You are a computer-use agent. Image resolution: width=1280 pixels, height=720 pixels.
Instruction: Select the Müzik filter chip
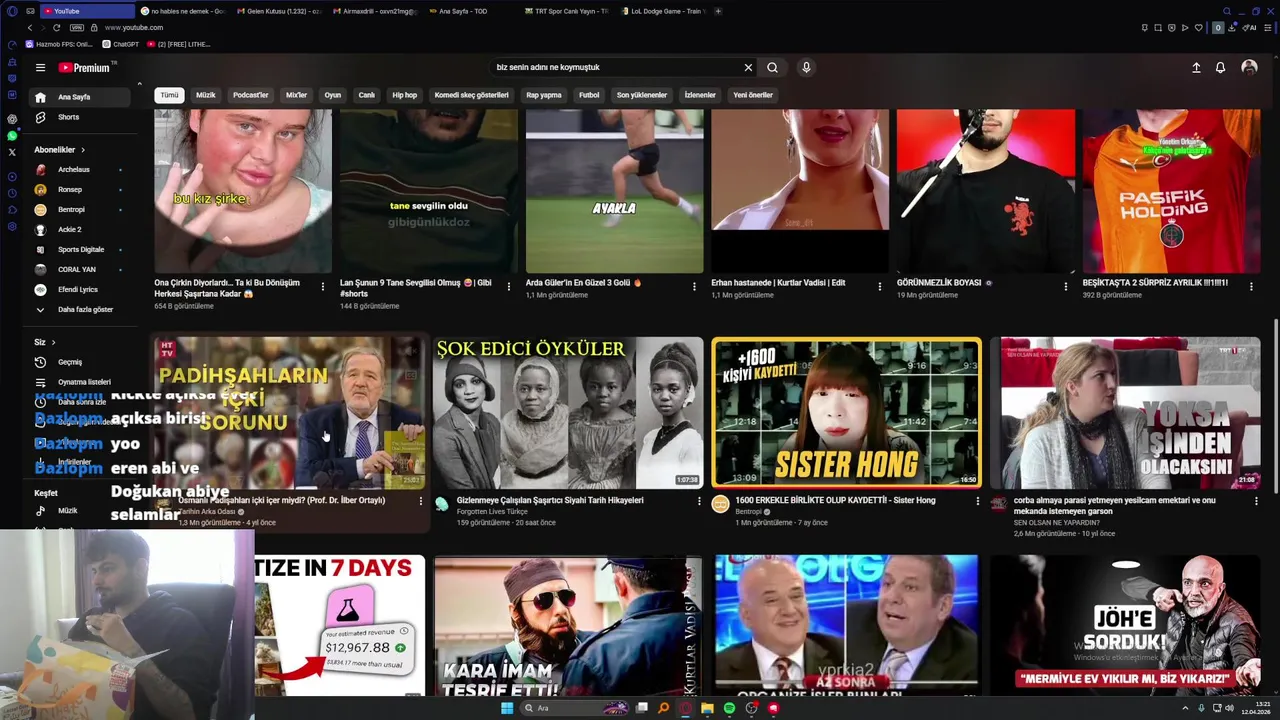[x=206, y=95]
